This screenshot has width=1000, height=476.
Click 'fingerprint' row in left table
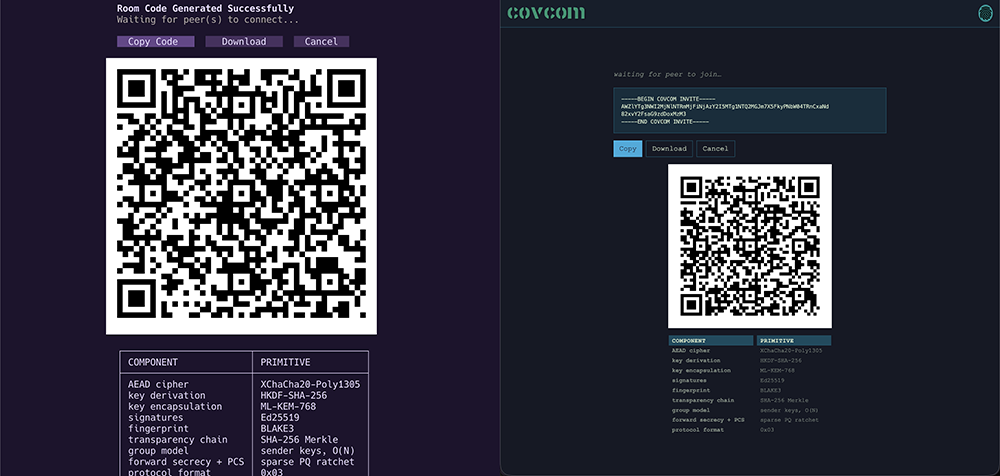pyautogui.click(x=158, y=429)
